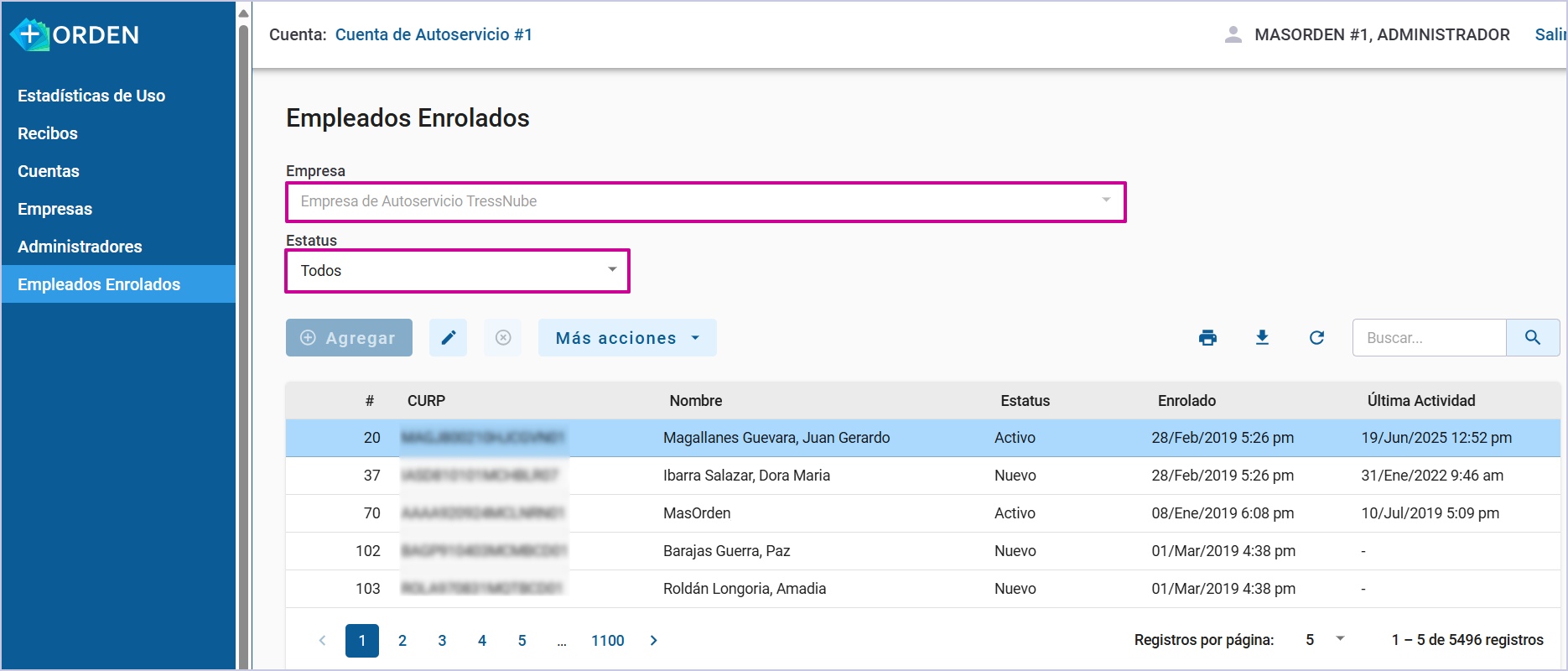Open Estadísticas de Uso in sidebar
The width and height of the screenshot is (1568, 671).
click(x=91, y=96)
